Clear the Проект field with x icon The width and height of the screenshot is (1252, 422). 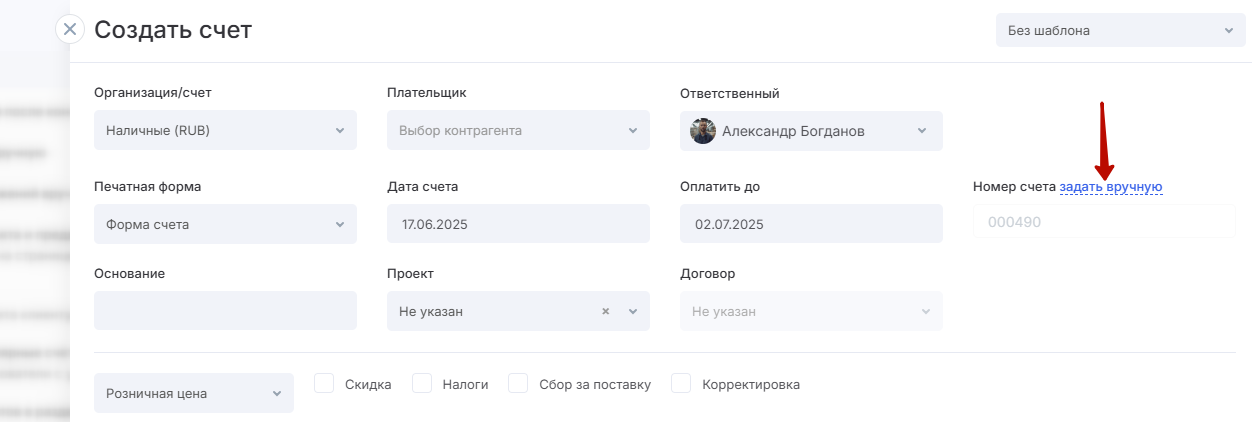[x=605, y=311]
